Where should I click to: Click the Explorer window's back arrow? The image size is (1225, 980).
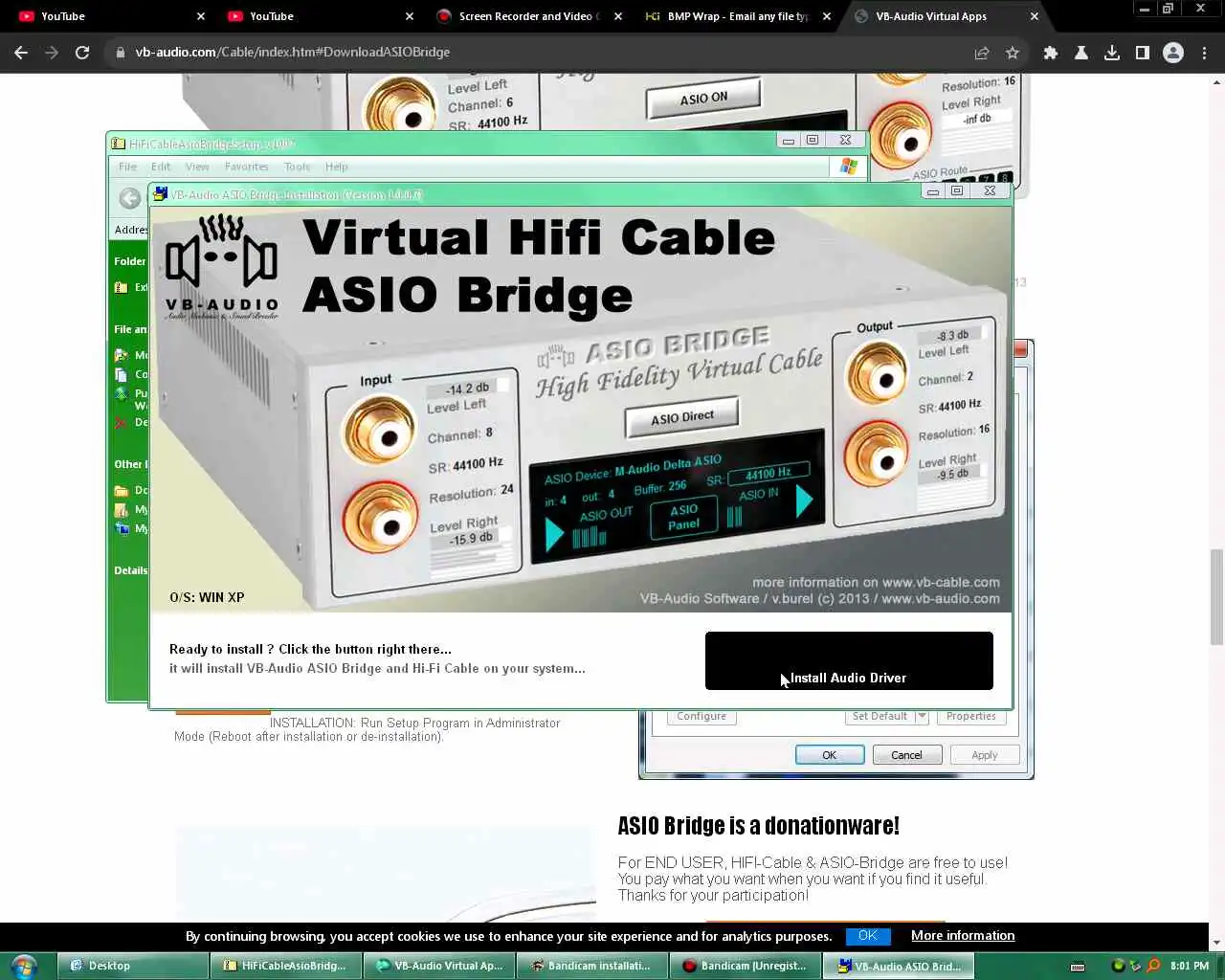tap(129, 198)
